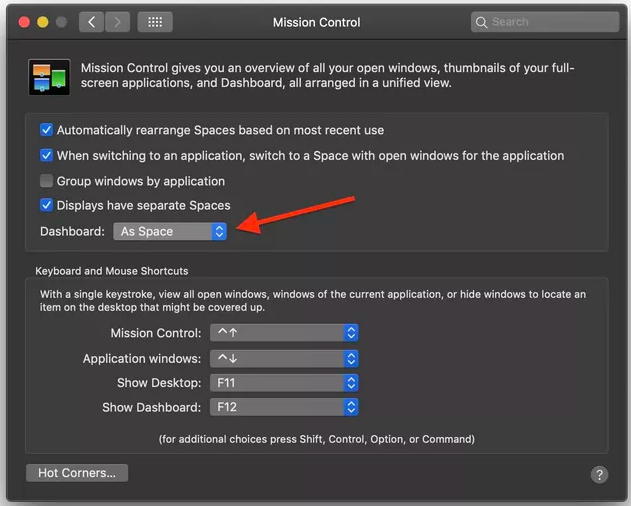
Task: Open the Application windows shortcut dropdown
Action: [284, 358]
